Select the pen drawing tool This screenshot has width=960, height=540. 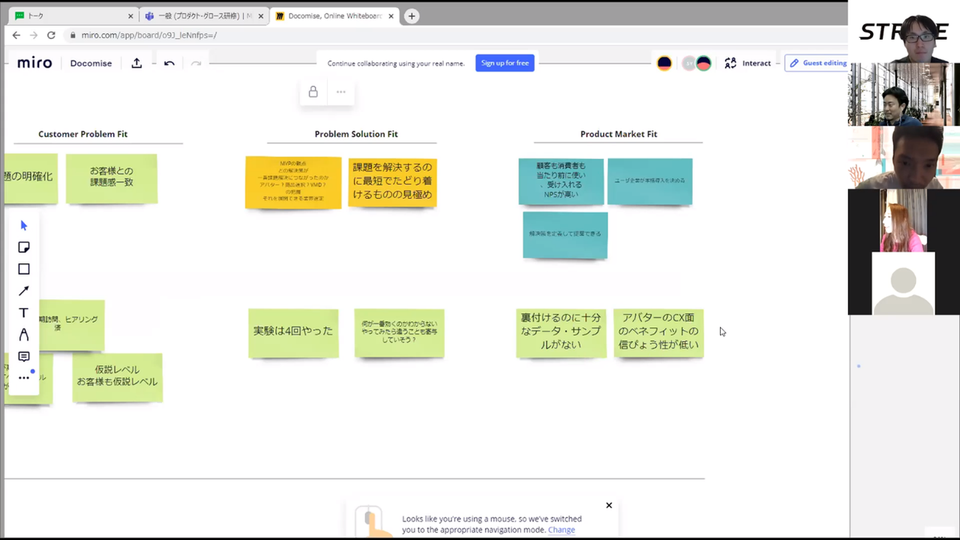24,335
